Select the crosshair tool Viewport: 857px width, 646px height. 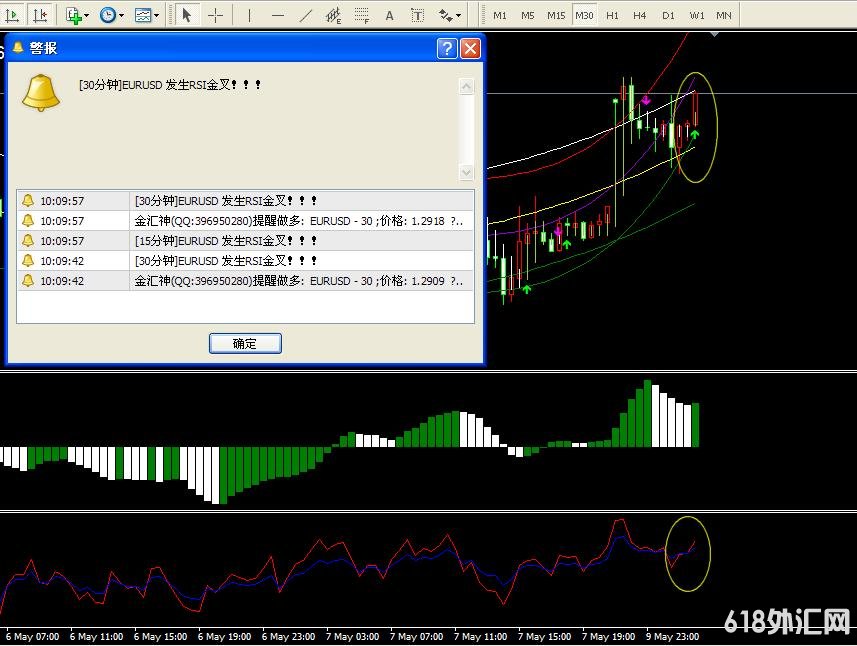[215, 15]
